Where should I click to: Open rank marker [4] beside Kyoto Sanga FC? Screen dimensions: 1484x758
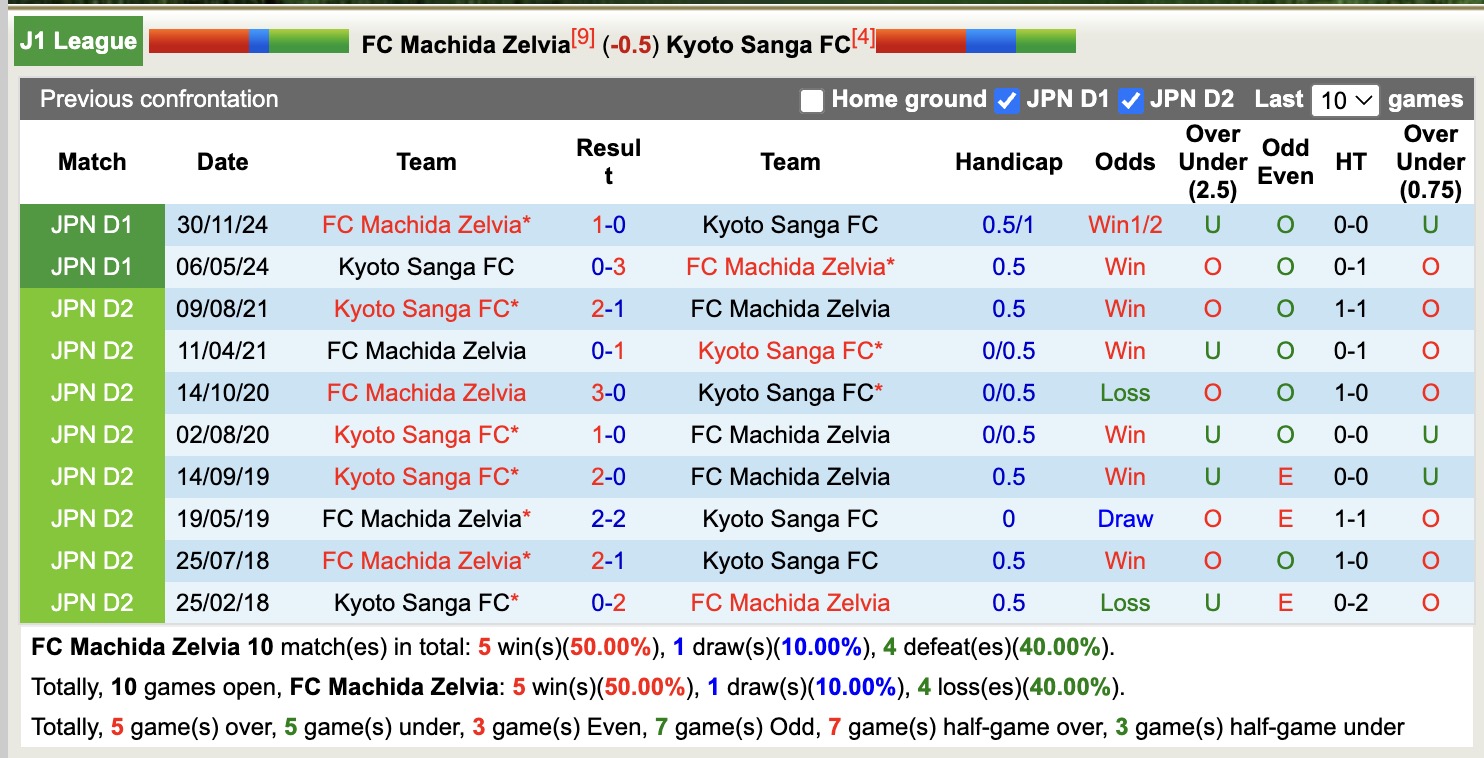pos(864,34)
